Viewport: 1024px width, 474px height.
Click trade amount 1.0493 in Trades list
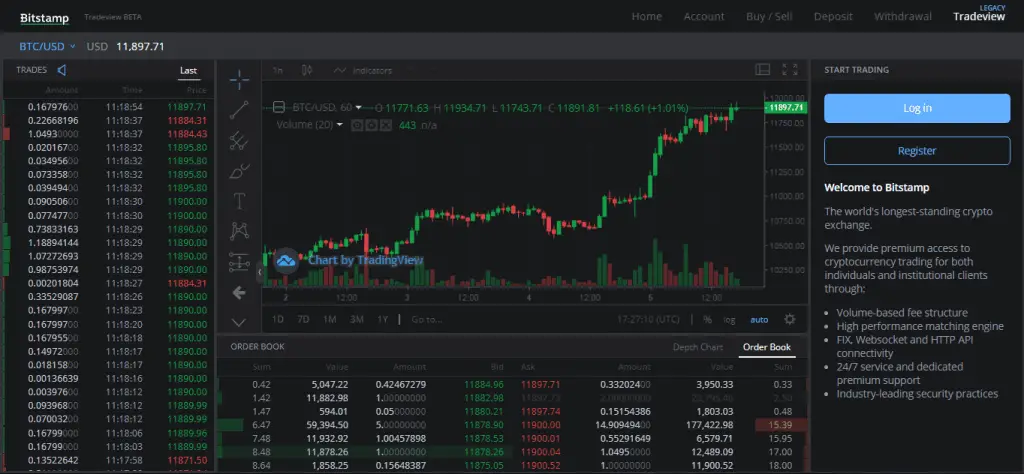click(x=53, y=134)
